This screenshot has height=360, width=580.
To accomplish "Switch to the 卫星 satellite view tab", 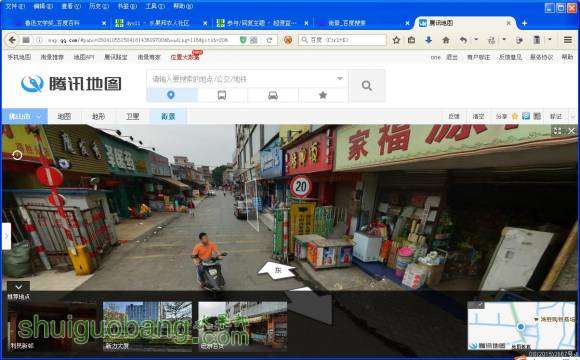I will point(132,116).
